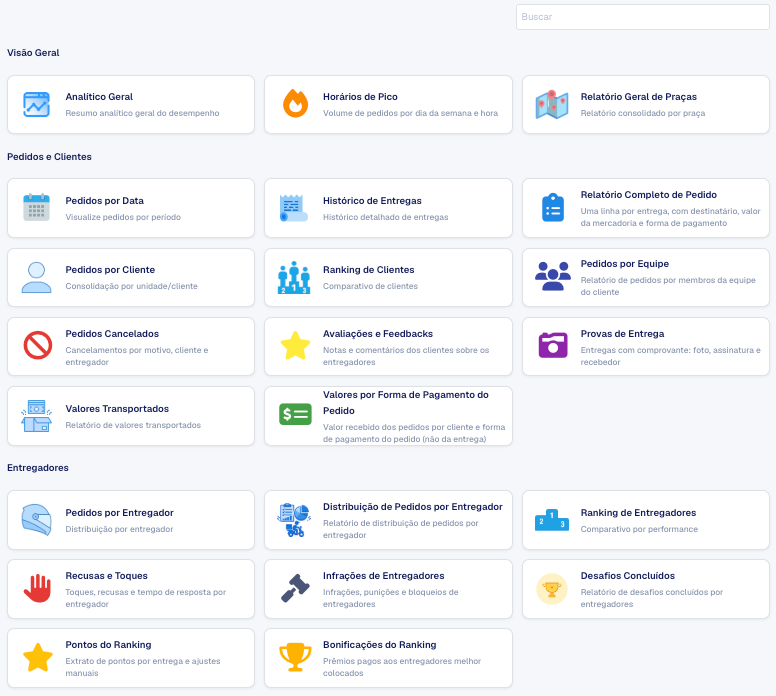This screenshot has height=696, width=776.
Task: Click text 'Visualize pedidos por período'
Action: click(x=123, y=217)
